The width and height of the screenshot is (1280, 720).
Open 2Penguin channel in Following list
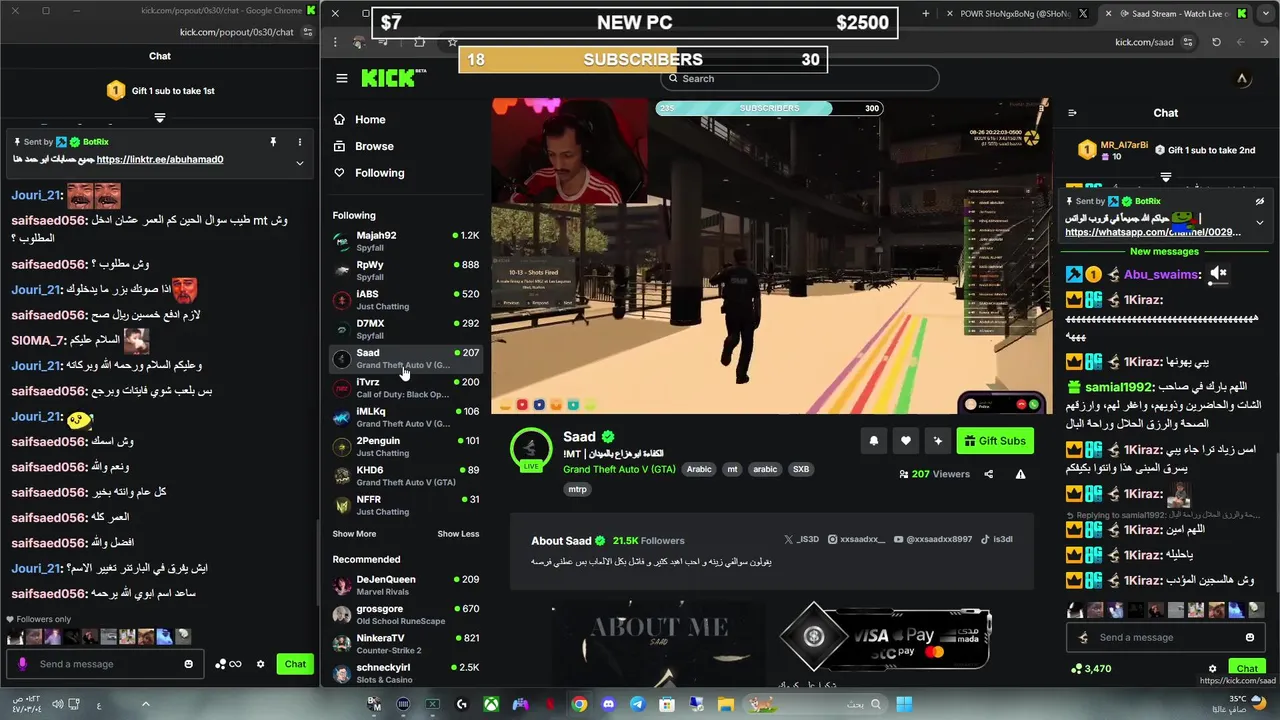[x=406, y=446]
